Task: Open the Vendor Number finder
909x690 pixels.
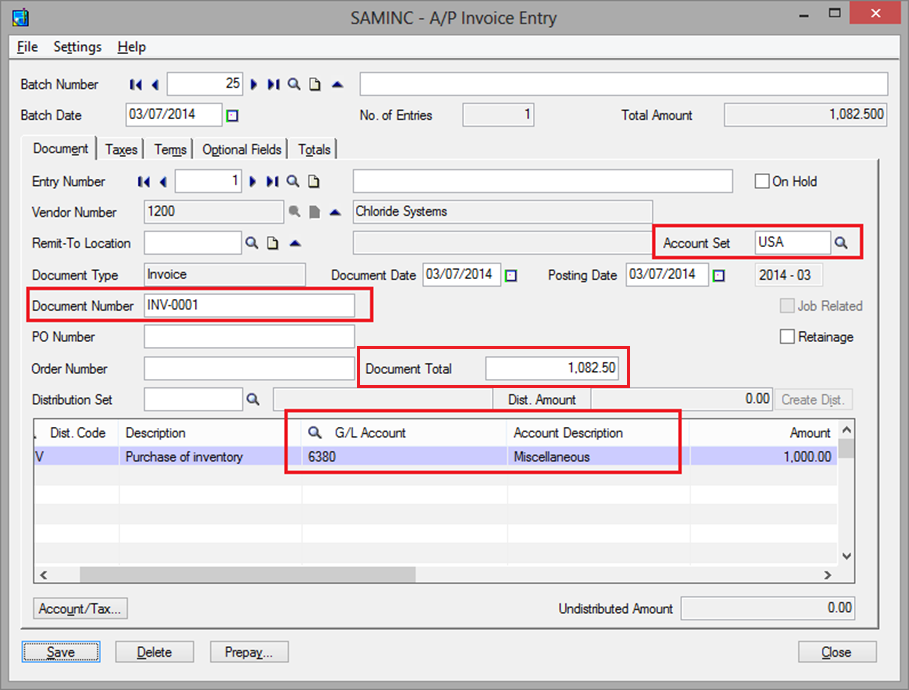Action: coord(294,212)
